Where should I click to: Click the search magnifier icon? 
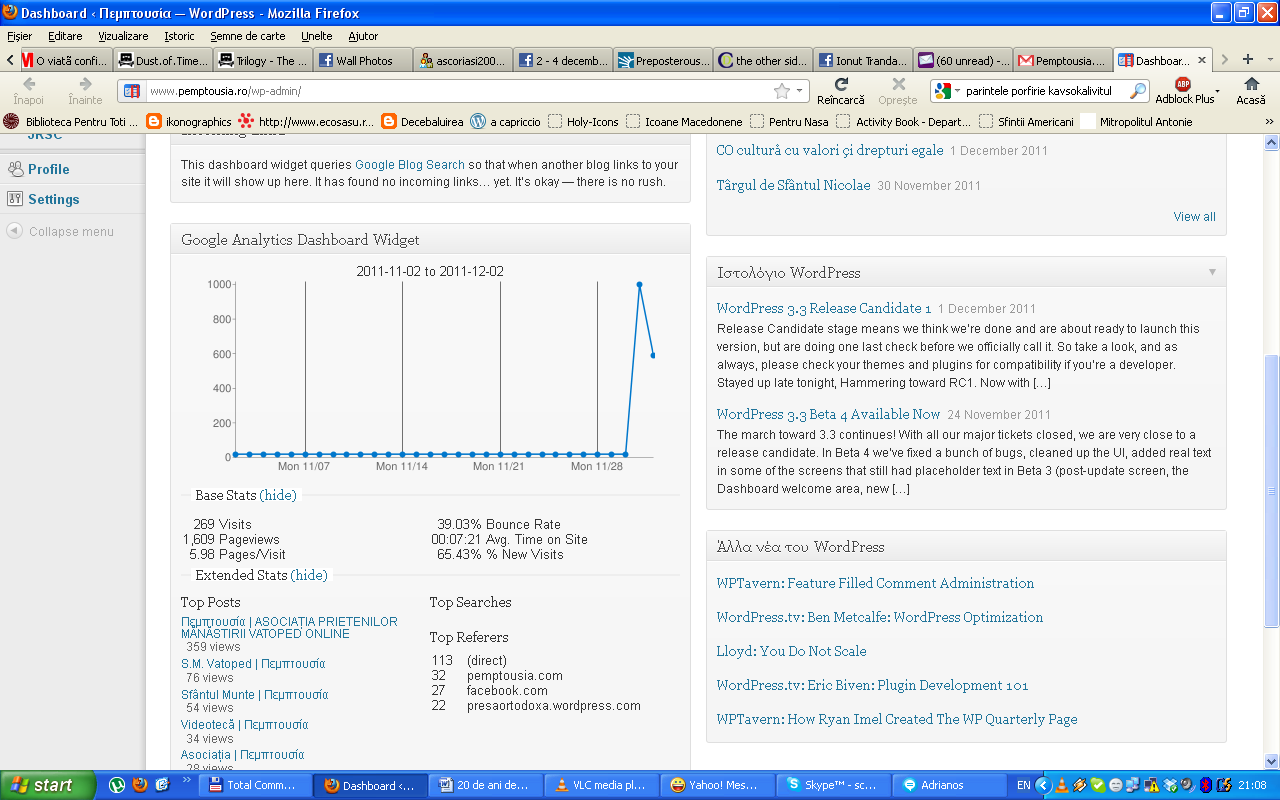tap(1137, 91)
